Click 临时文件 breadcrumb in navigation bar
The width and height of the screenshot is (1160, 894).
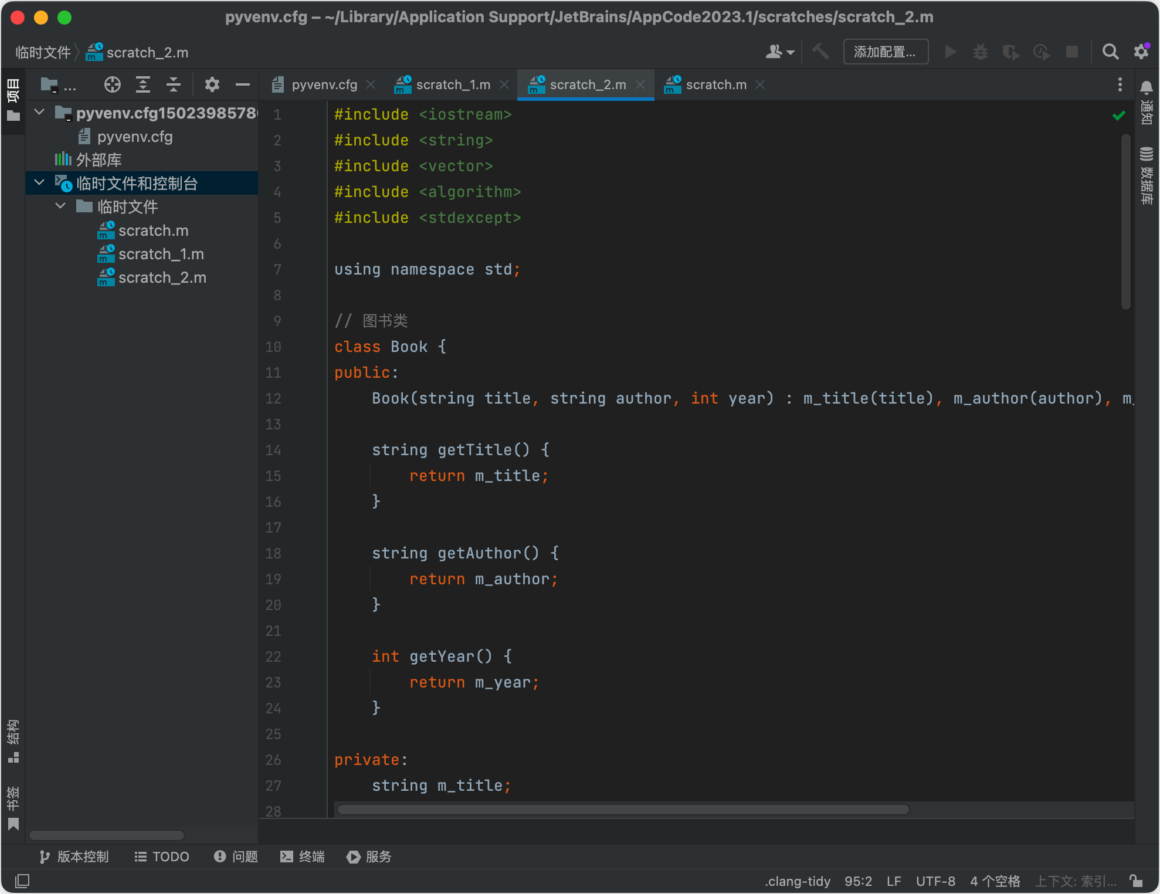43,53
